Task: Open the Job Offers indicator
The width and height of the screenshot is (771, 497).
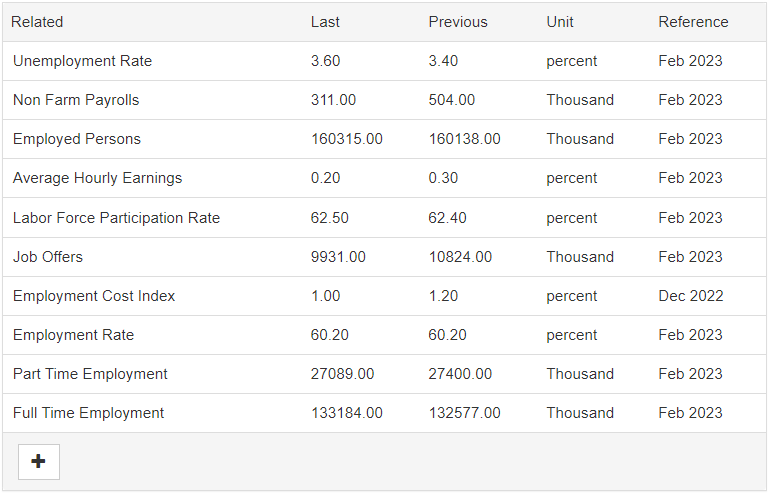Action: point(48,257)
